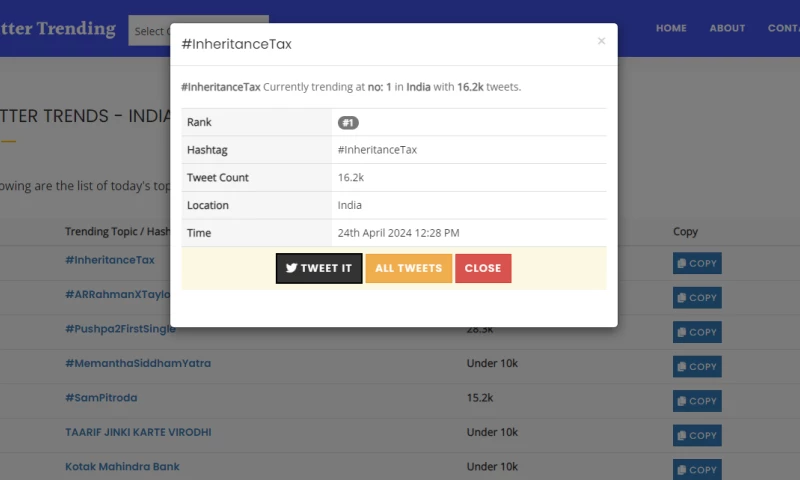Open the Contact nav link

784,28
